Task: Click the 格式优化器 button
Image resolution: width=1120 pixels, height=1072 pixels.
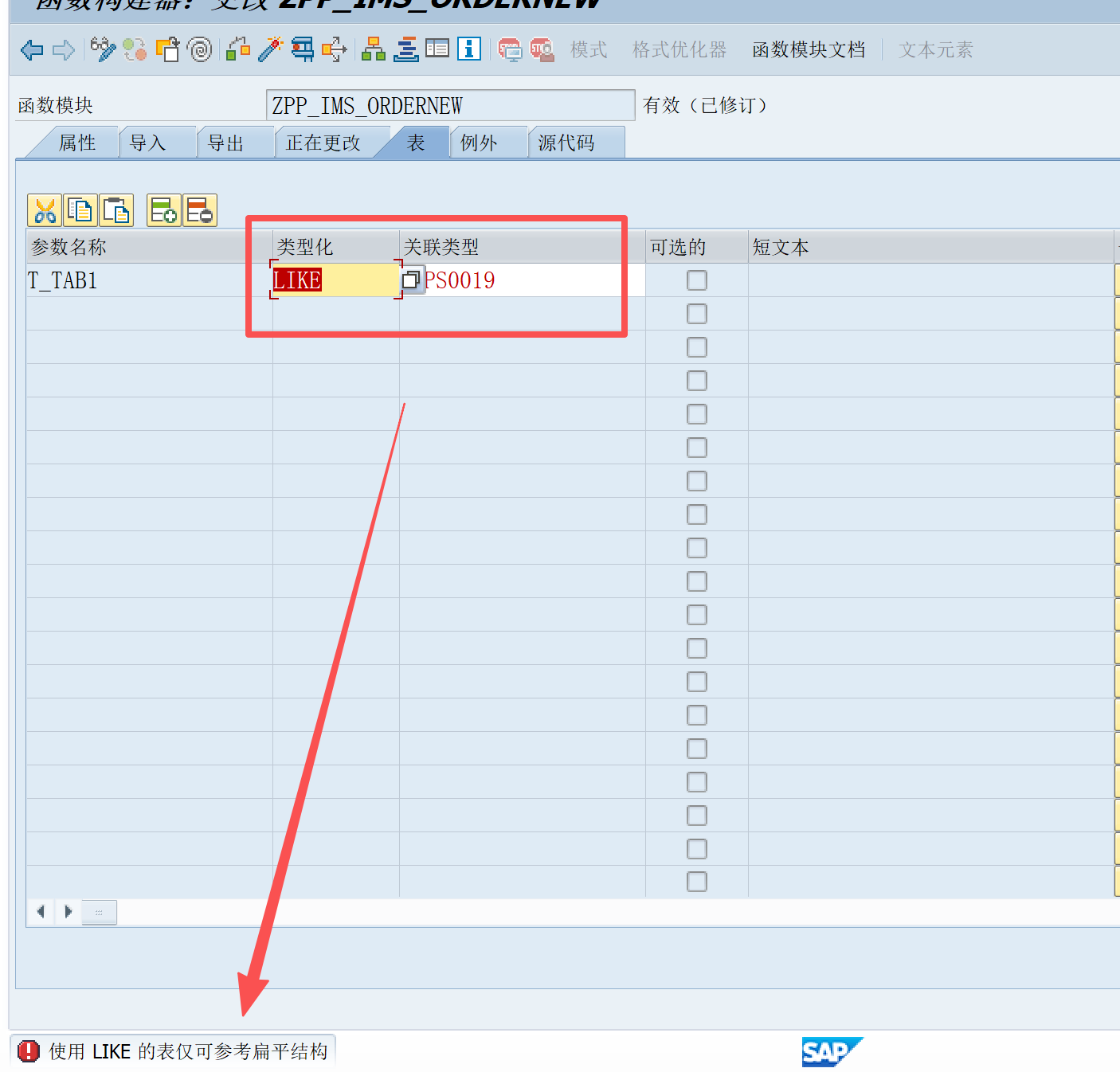Action: click(x=679, y=49)
